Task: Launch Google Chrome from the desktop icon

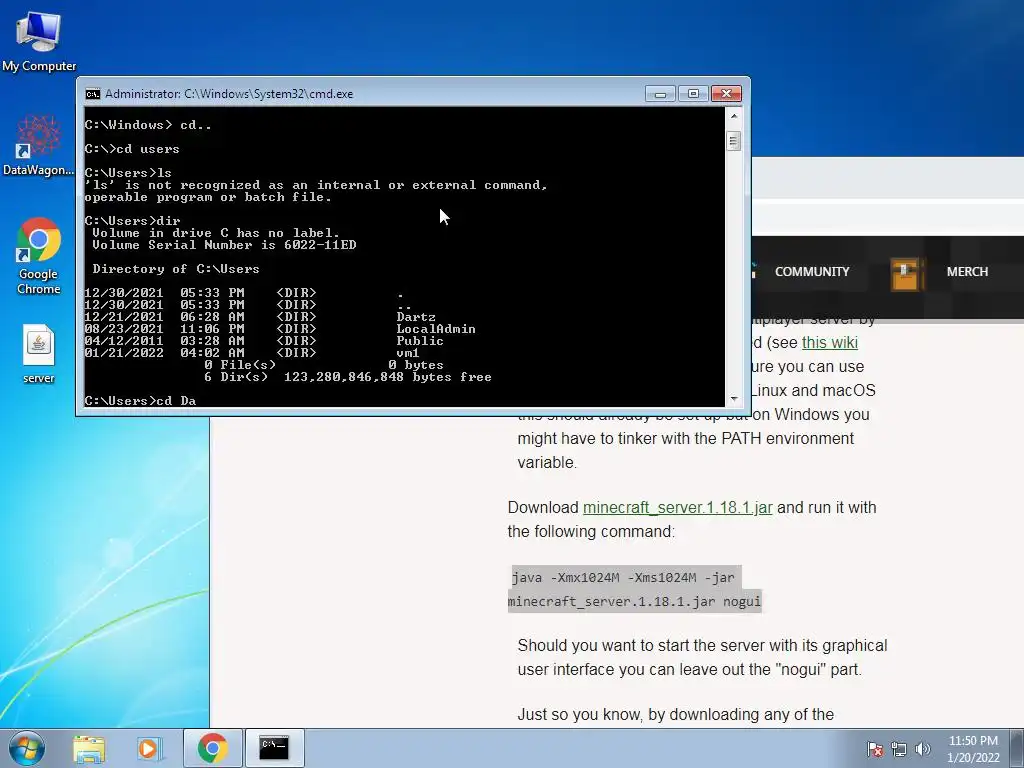Action: click(39, 255)
